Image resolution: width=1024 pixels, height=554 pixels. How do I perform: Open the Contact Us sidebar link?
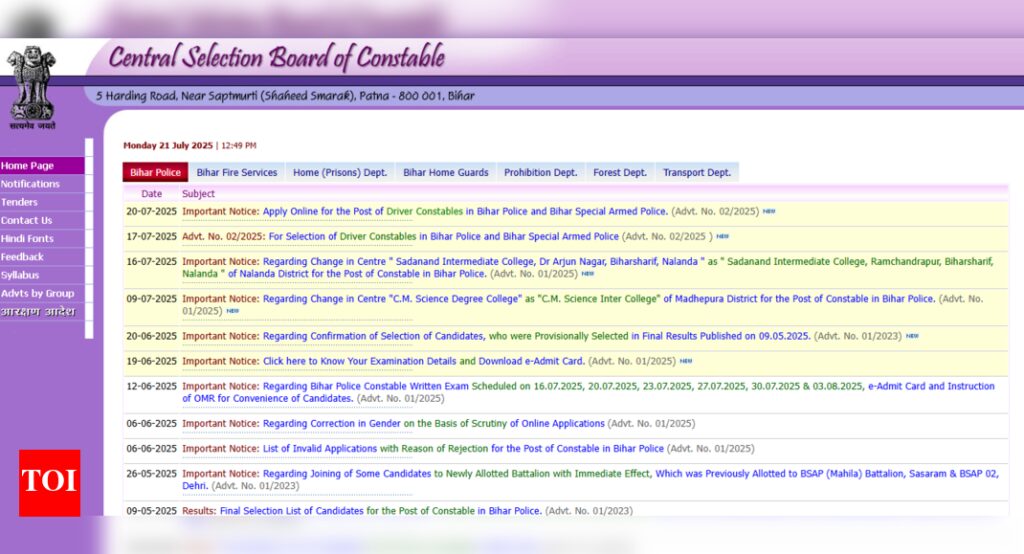42,221
